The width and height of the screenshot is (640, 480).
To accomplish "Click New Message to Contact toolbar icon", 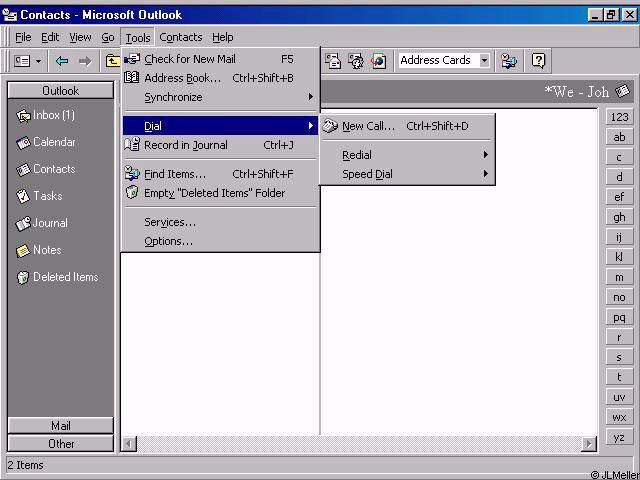I will [x=333, y=61].
